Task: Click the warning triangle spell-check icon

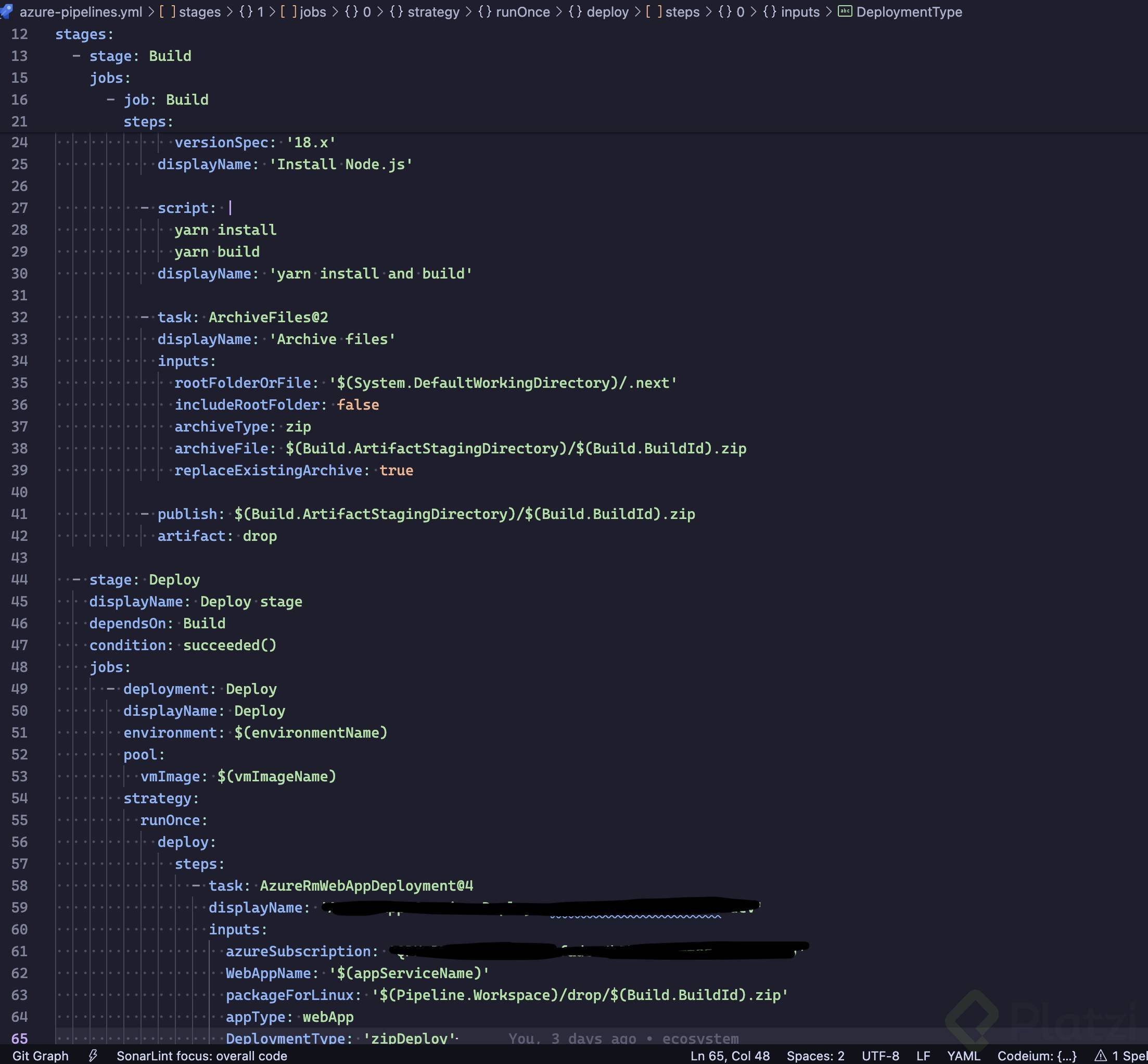Action: coord(1100,1055)
